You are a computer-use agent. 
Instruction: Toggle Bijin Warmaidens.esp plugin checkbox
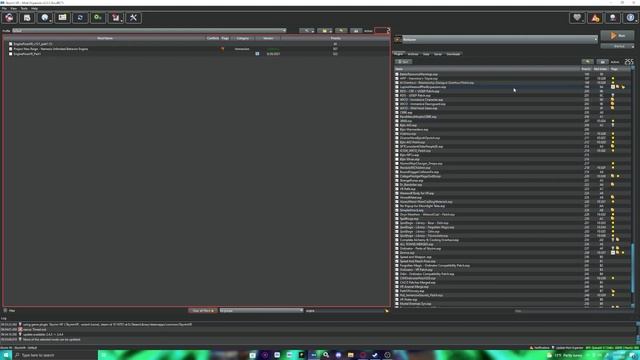397,129
